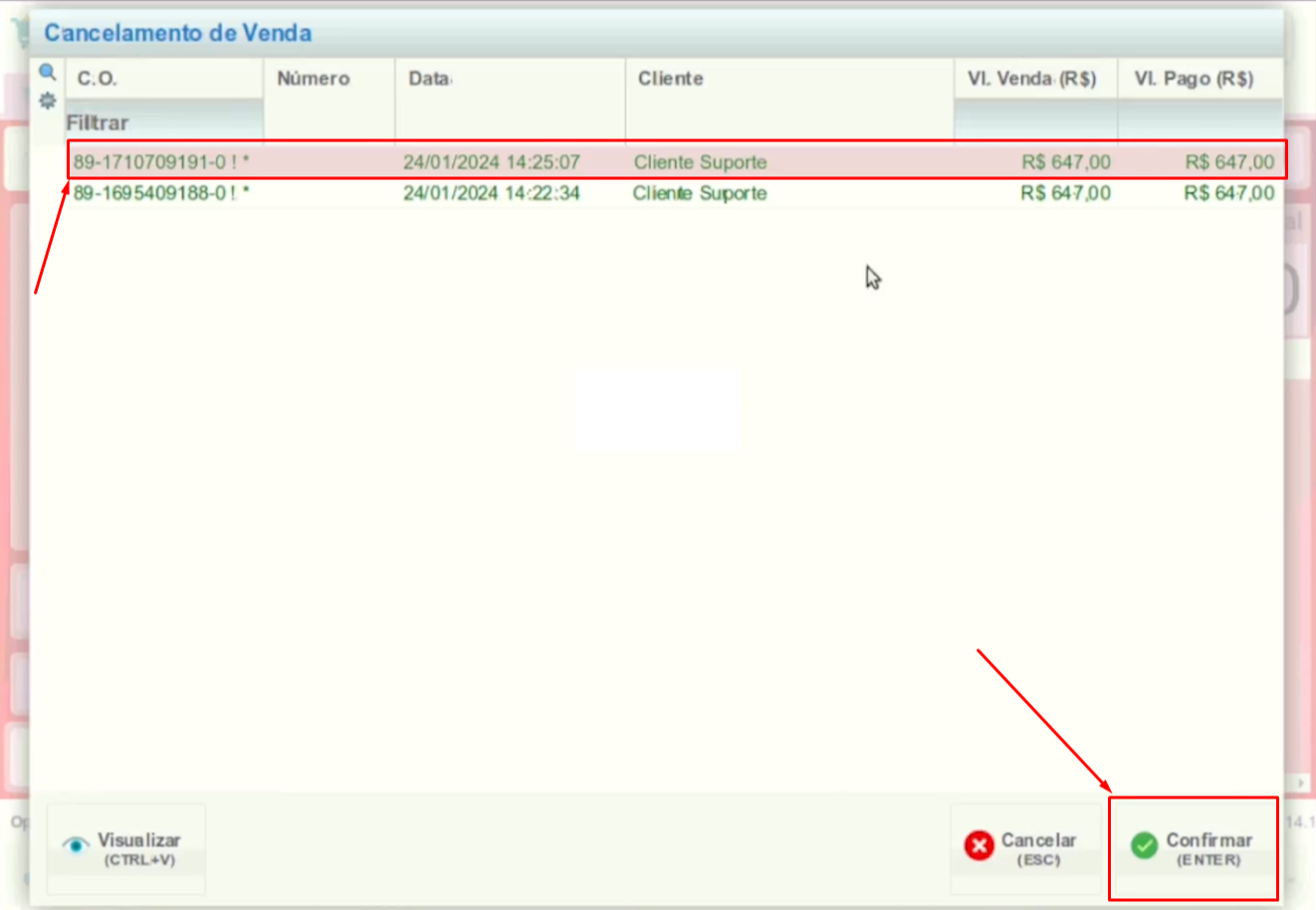The height and width of the screenshot is (910, 1316).
Task: Click the red X icon on Cancelar
Action: point(979,845)
